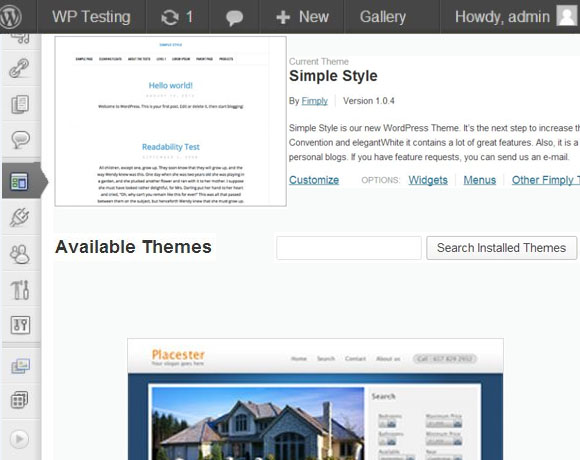This screenshot has width=580, height=460.
Task: Open the updates icon showing 1
Action: click(x=178, y=17)
